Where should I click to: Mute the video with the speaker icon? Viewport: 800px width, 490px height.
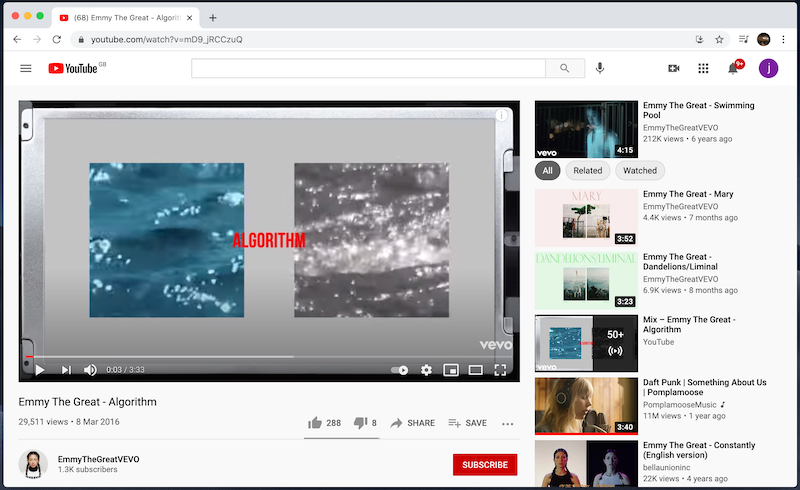coord(90,370)
